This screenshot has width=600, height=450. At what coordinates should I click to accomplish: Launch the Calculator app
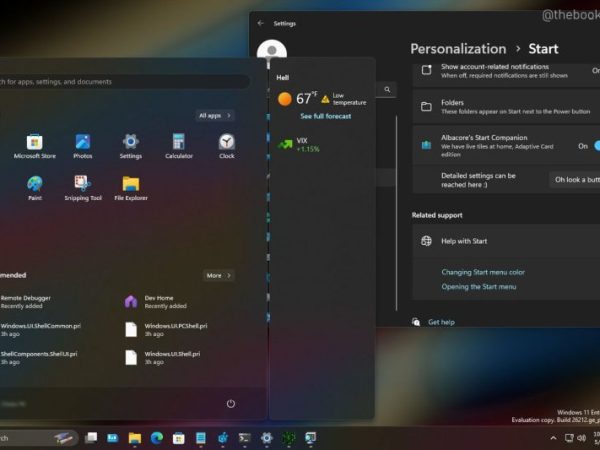point(179,146)
